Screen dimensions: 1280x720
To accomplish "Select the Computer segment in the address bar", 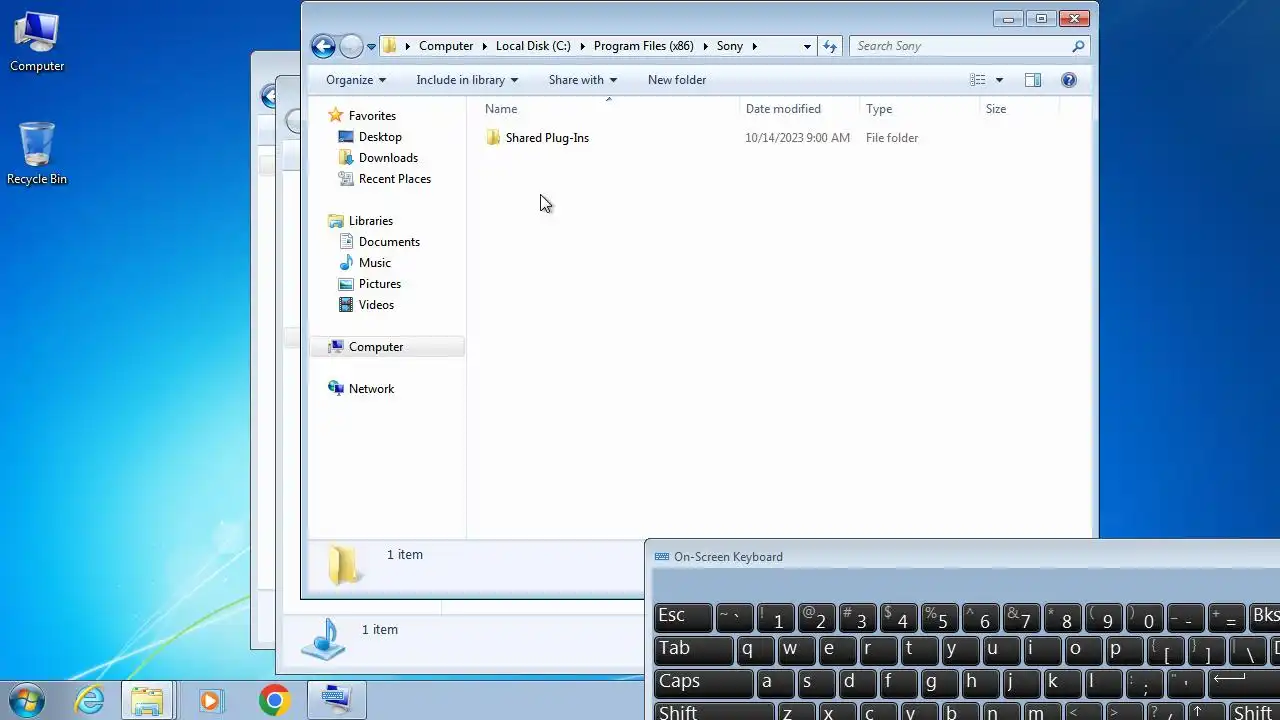I will pos(446,46).
